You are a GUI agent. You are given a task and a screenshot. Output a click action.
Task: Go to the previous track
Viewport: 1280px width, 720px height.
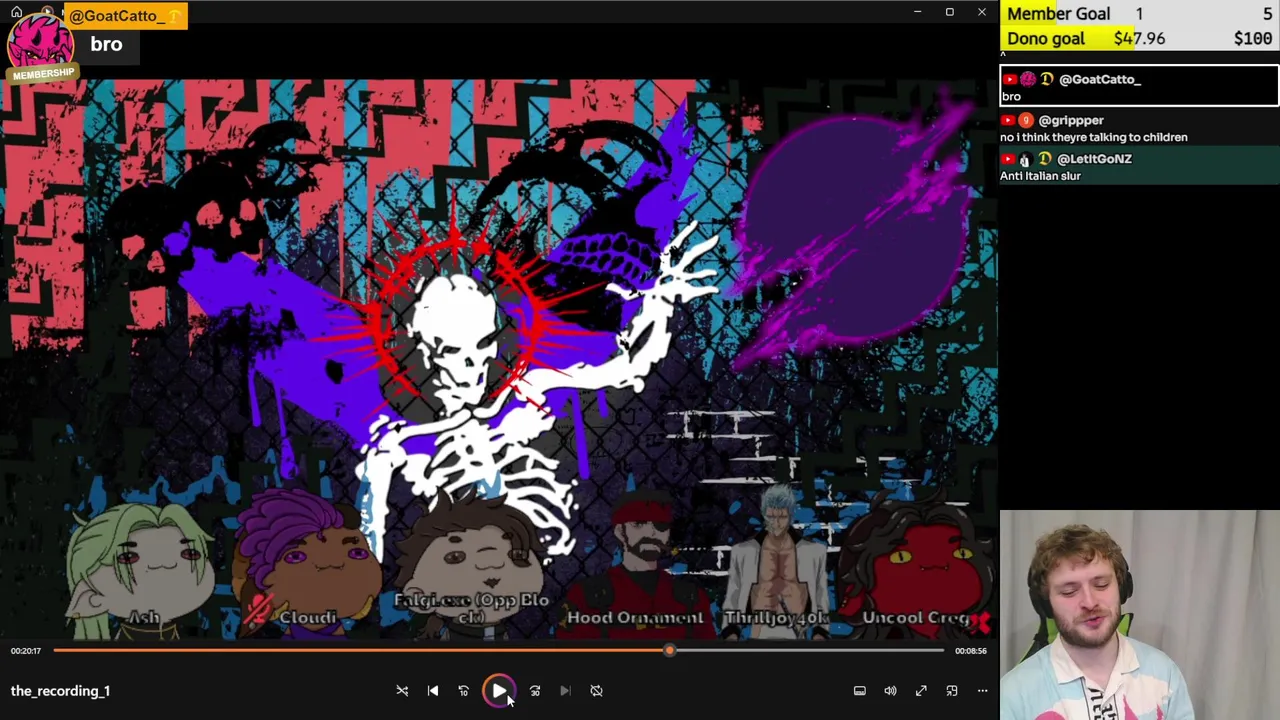(433, 691)
